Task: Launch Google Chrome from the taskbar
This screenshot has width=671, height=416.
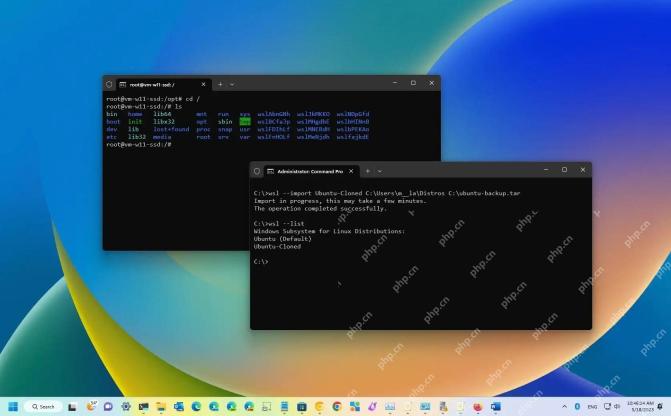Action: click(337, 406)
